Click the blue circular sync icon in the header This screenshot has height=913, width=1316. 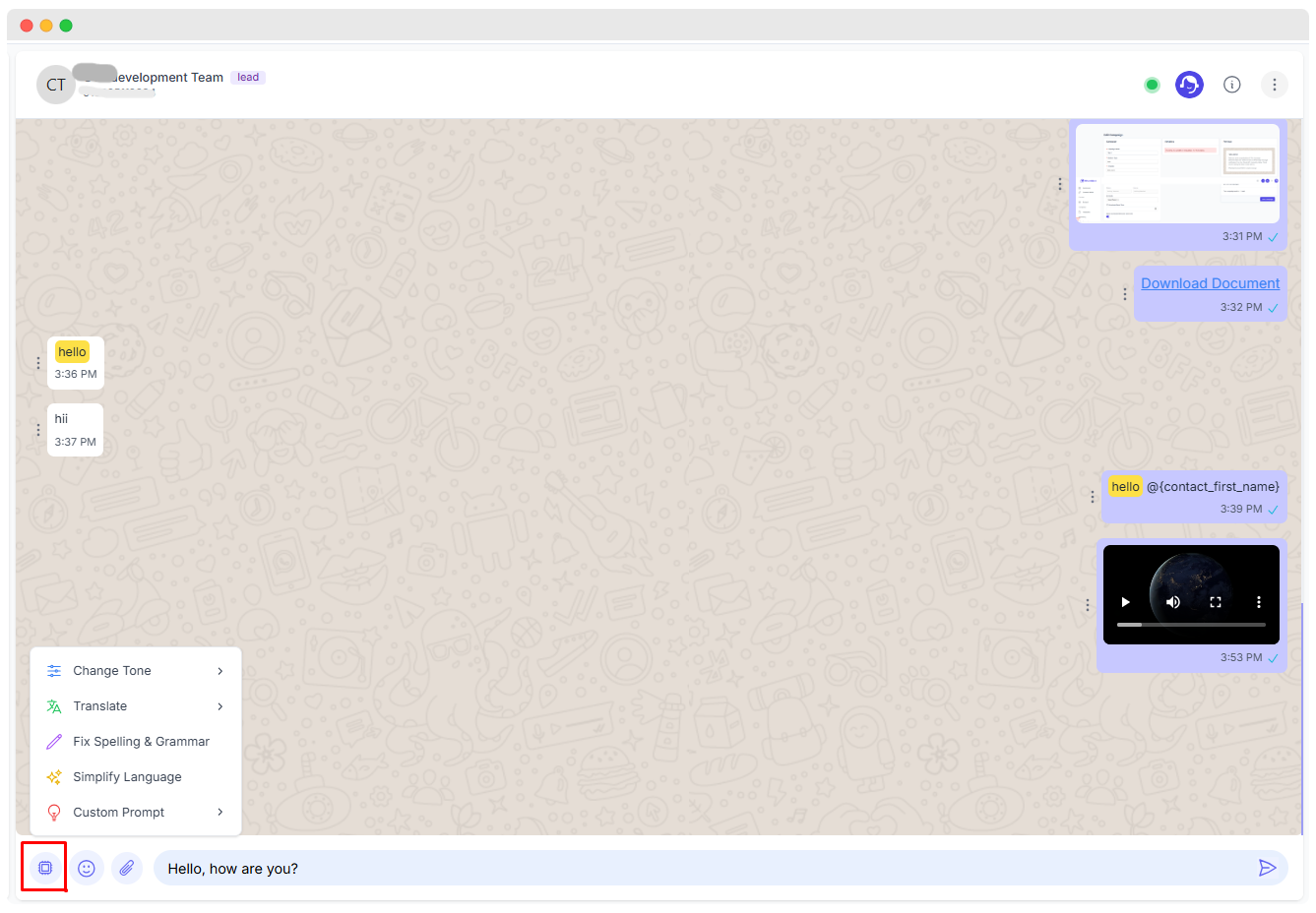coord(1189,85)
